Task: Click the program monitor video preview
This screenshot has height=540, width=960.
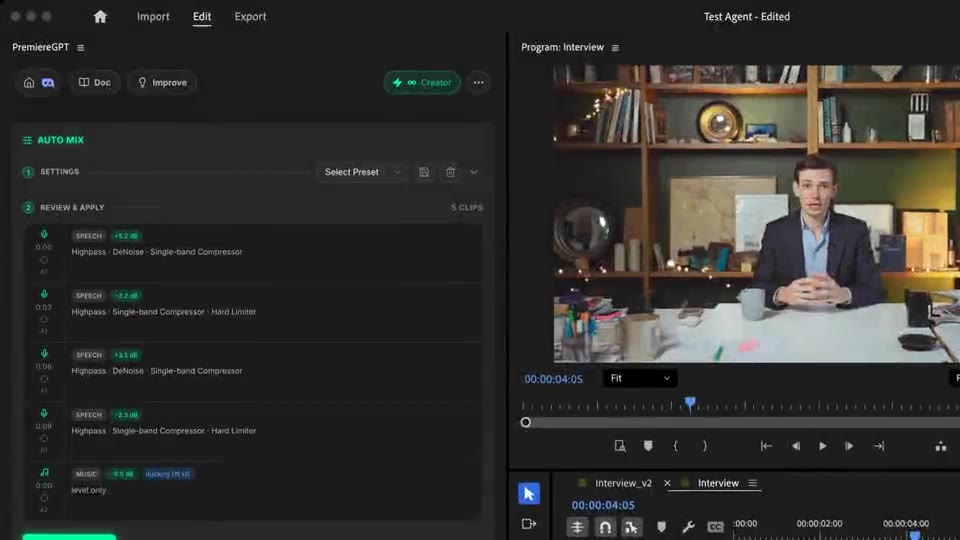Action: [757, 214]
